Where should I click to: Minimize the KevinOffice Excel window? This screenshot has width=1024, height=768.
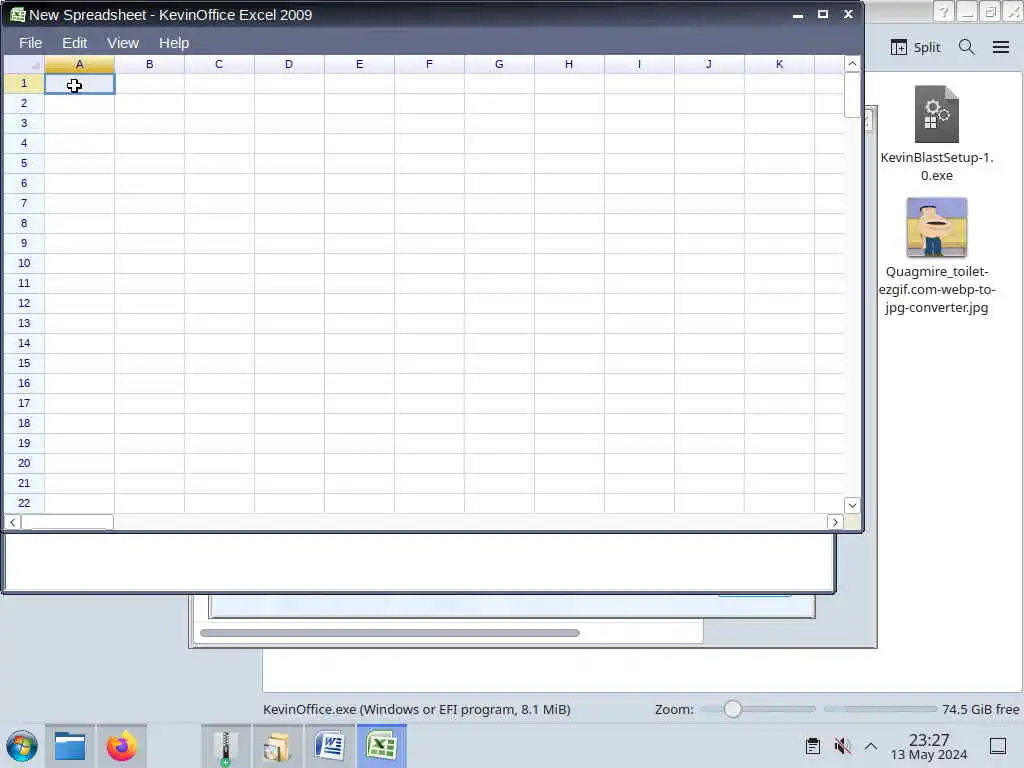798,14
